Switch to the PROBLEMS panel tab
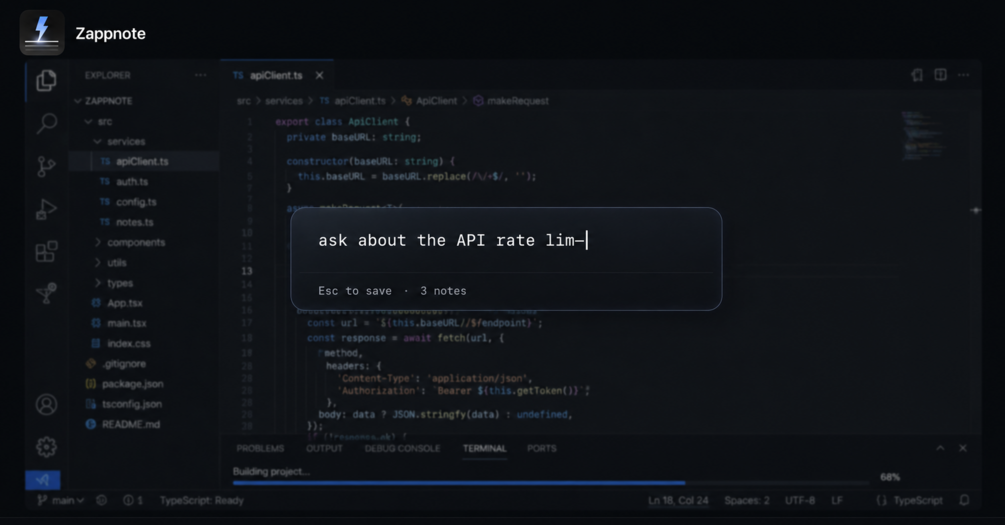Viewport: 1005px width, 525px height. point(260,448)
